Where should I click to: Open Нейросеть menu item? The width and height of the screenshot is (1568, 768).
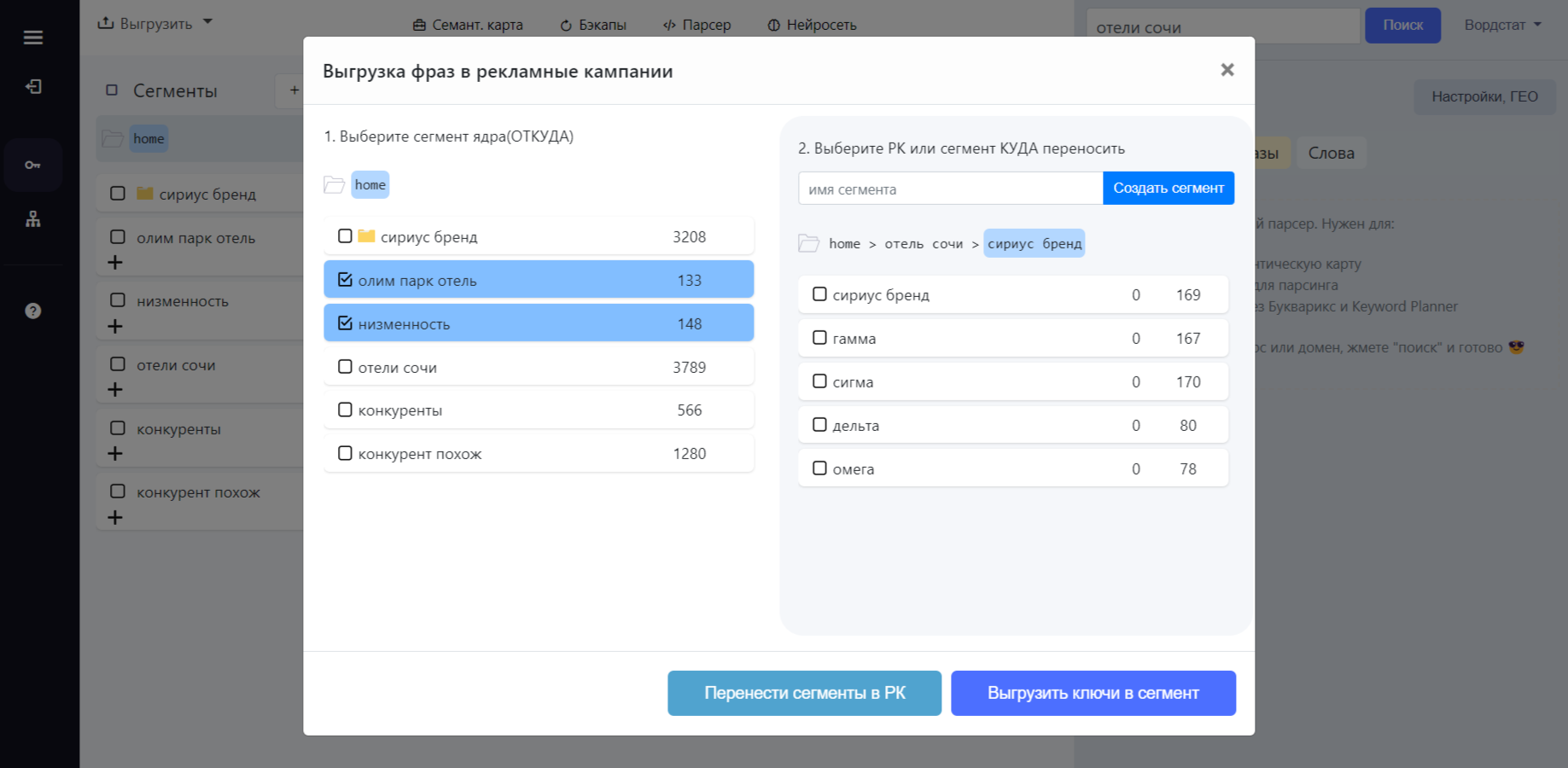tap(812, 25)
